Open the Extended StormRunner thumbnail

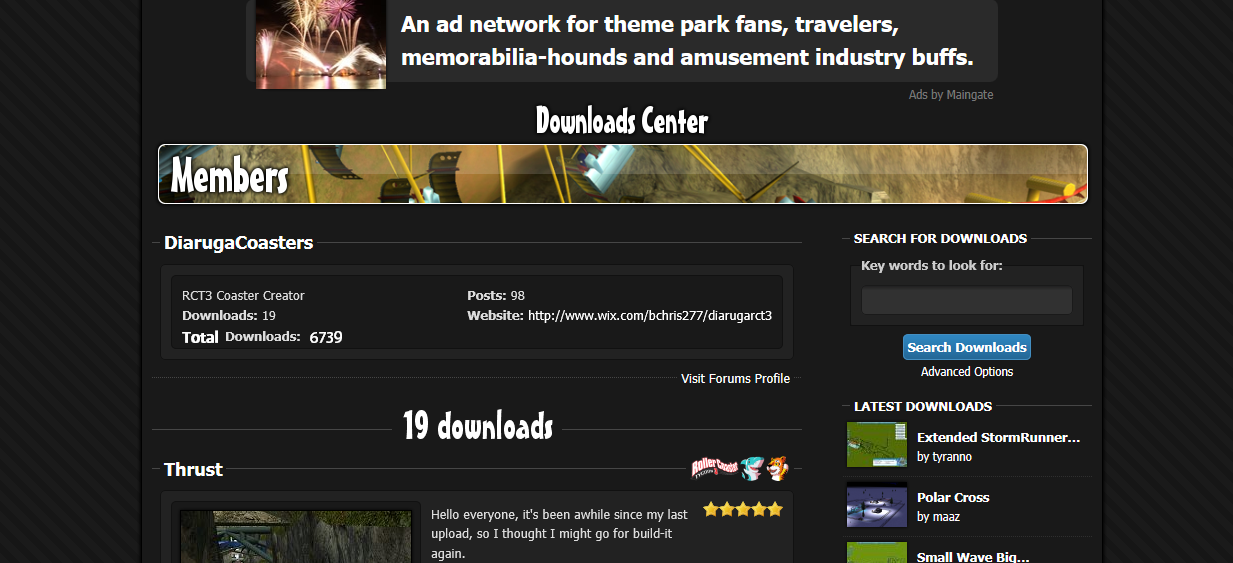(x=877, y=444)
